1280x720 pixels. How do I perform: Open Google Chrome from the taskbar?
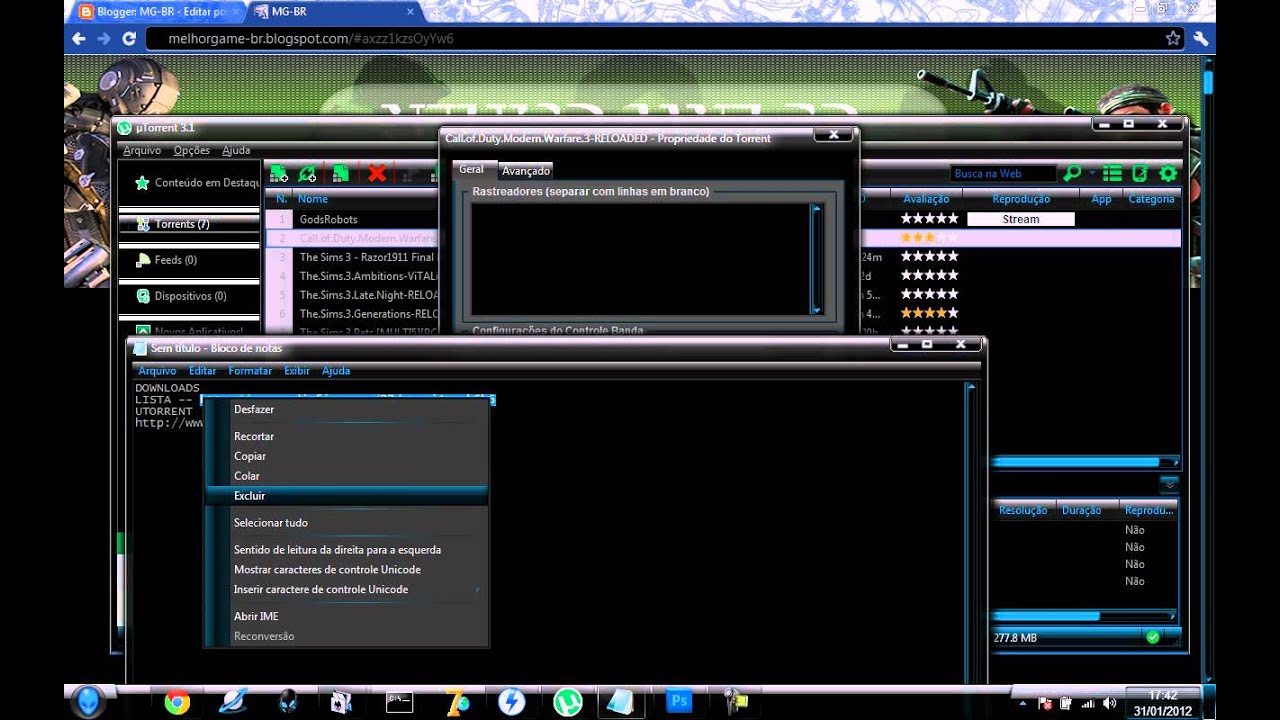point(177,702)
